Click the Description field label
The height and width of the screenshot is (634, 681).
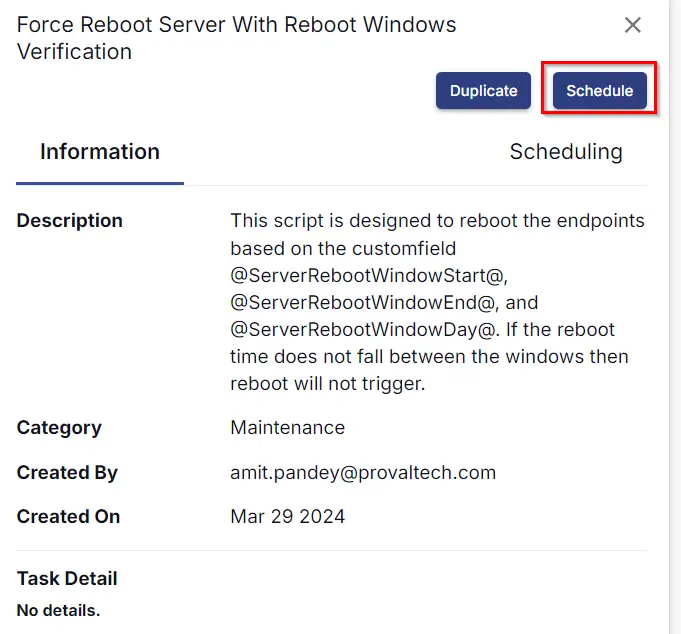coord(69,221)
